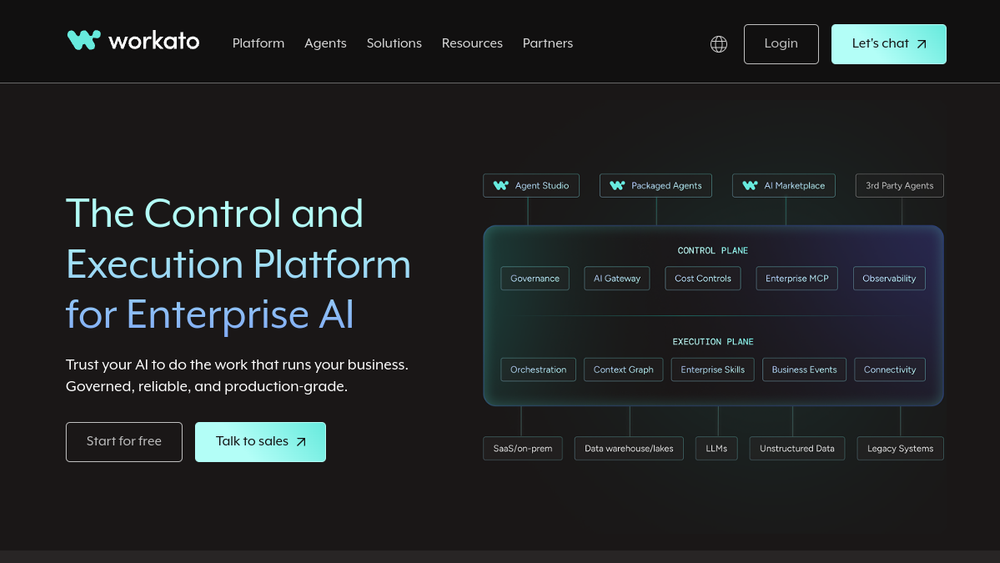Open the Resources menu
The image size is (1000, 563).
tap(472, 43)
